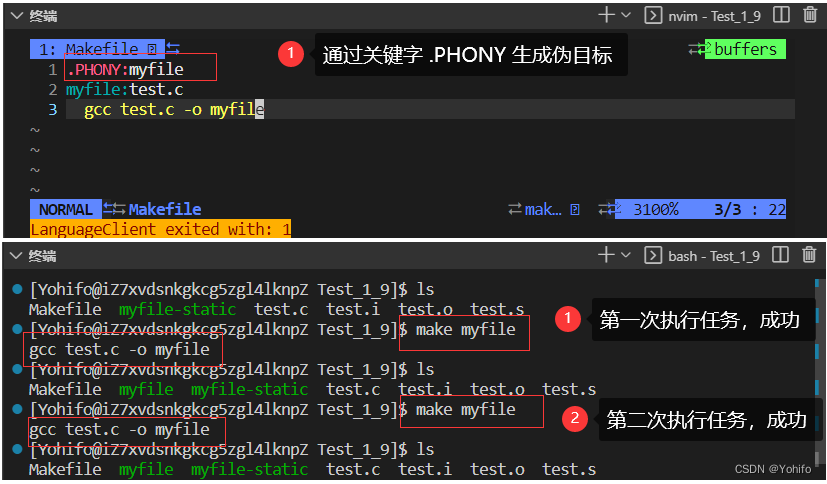This screenshot has height=484, width=827.
Task: Click the green buffers label
Action: point(745,49)
